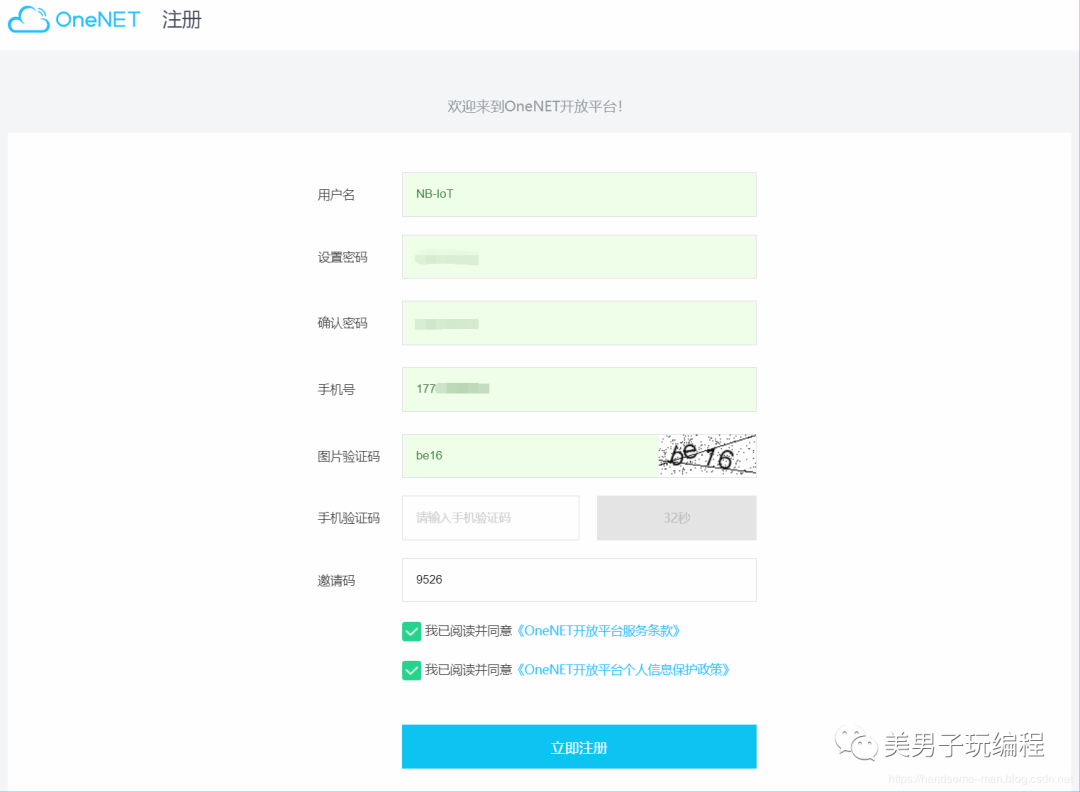
Task: Click the 手机号 phone number field
Action: [x=578, y=389]
